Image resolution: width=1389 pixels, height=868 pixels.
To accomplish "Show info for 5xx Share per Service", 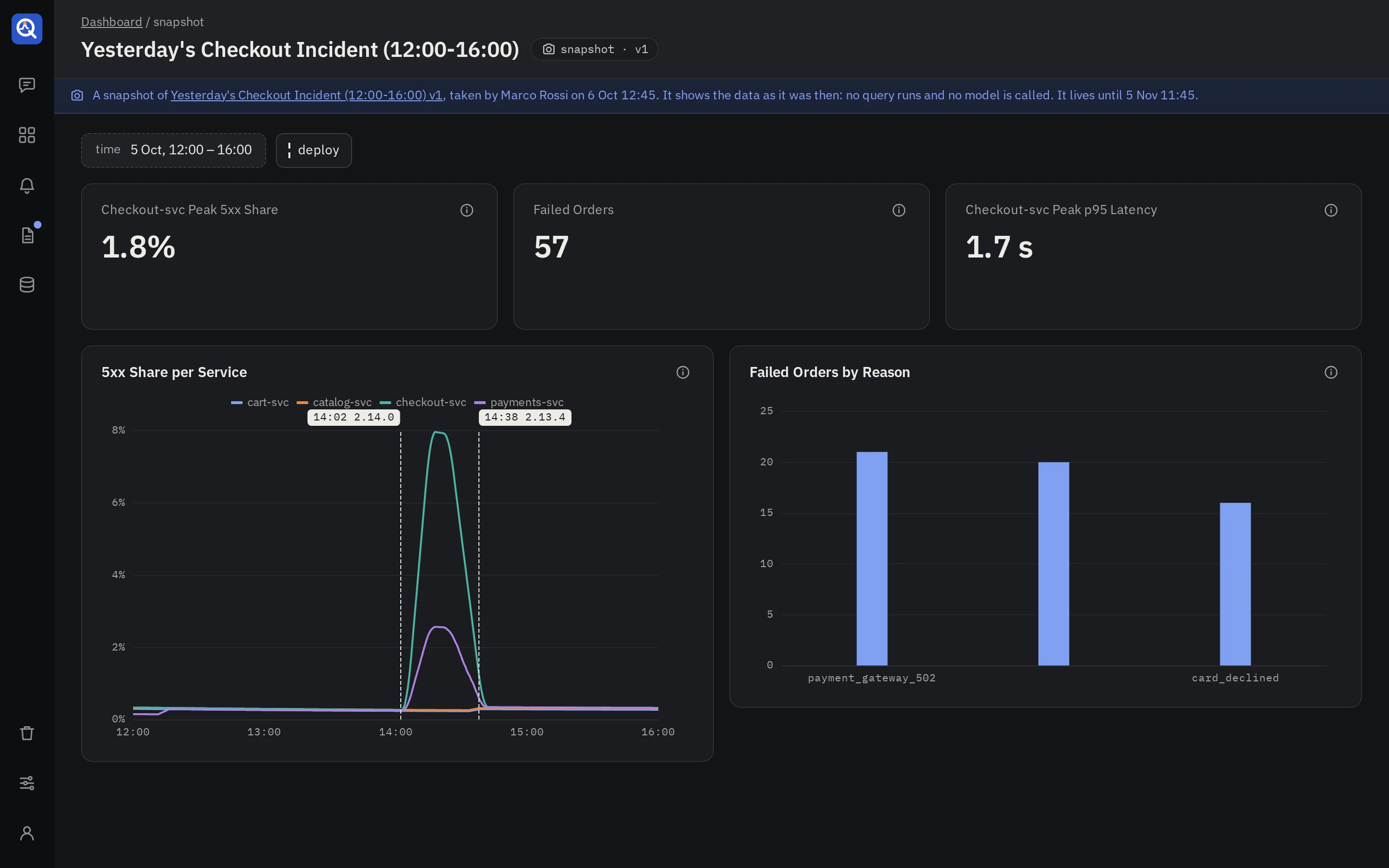I will [x=682, y=373].
